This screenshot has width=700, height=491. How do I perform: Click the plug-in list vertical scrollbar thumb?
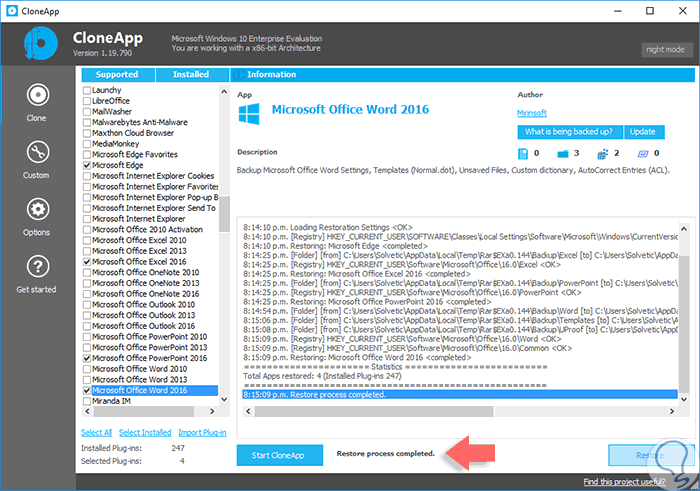(x=224, y=213)
